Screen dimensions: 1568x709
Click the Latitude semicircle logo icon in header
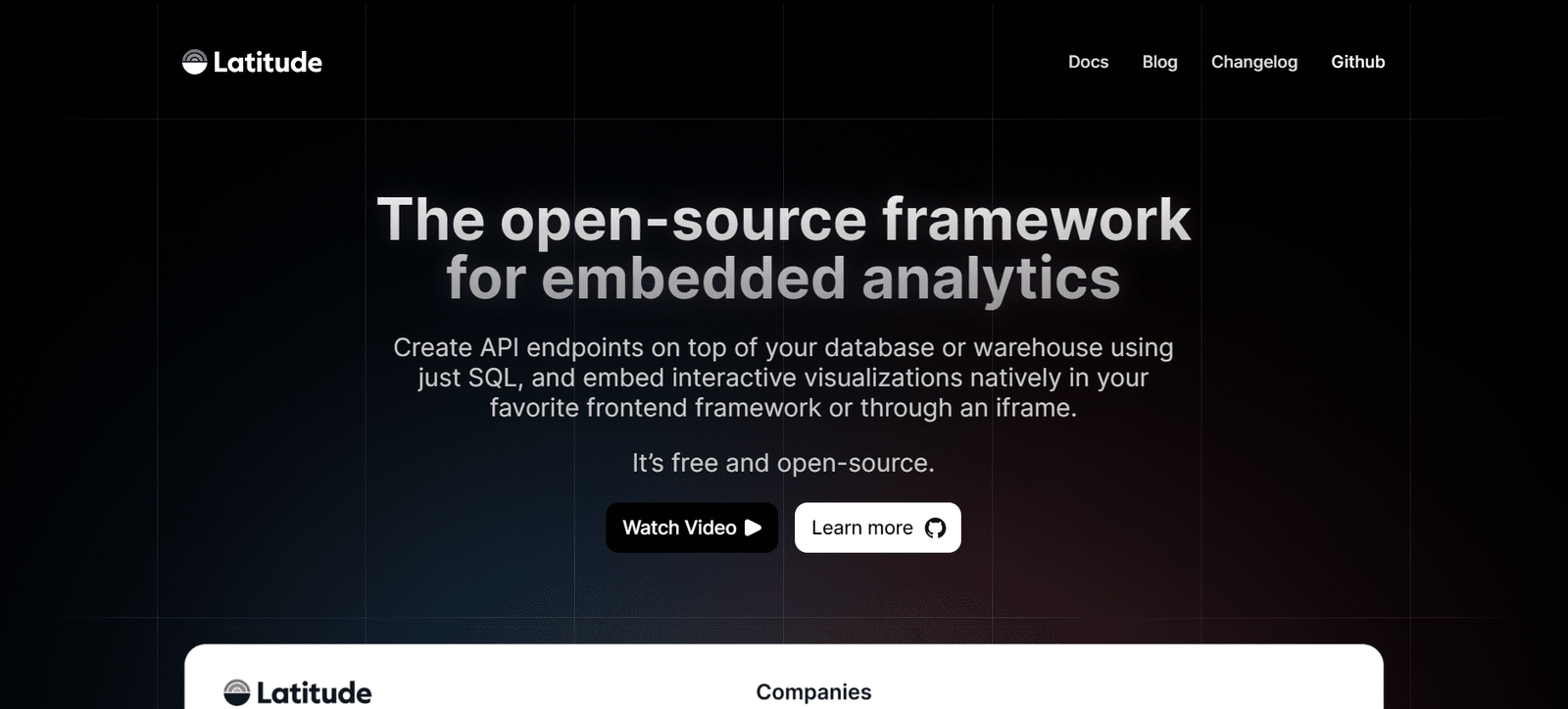(194, 62)
